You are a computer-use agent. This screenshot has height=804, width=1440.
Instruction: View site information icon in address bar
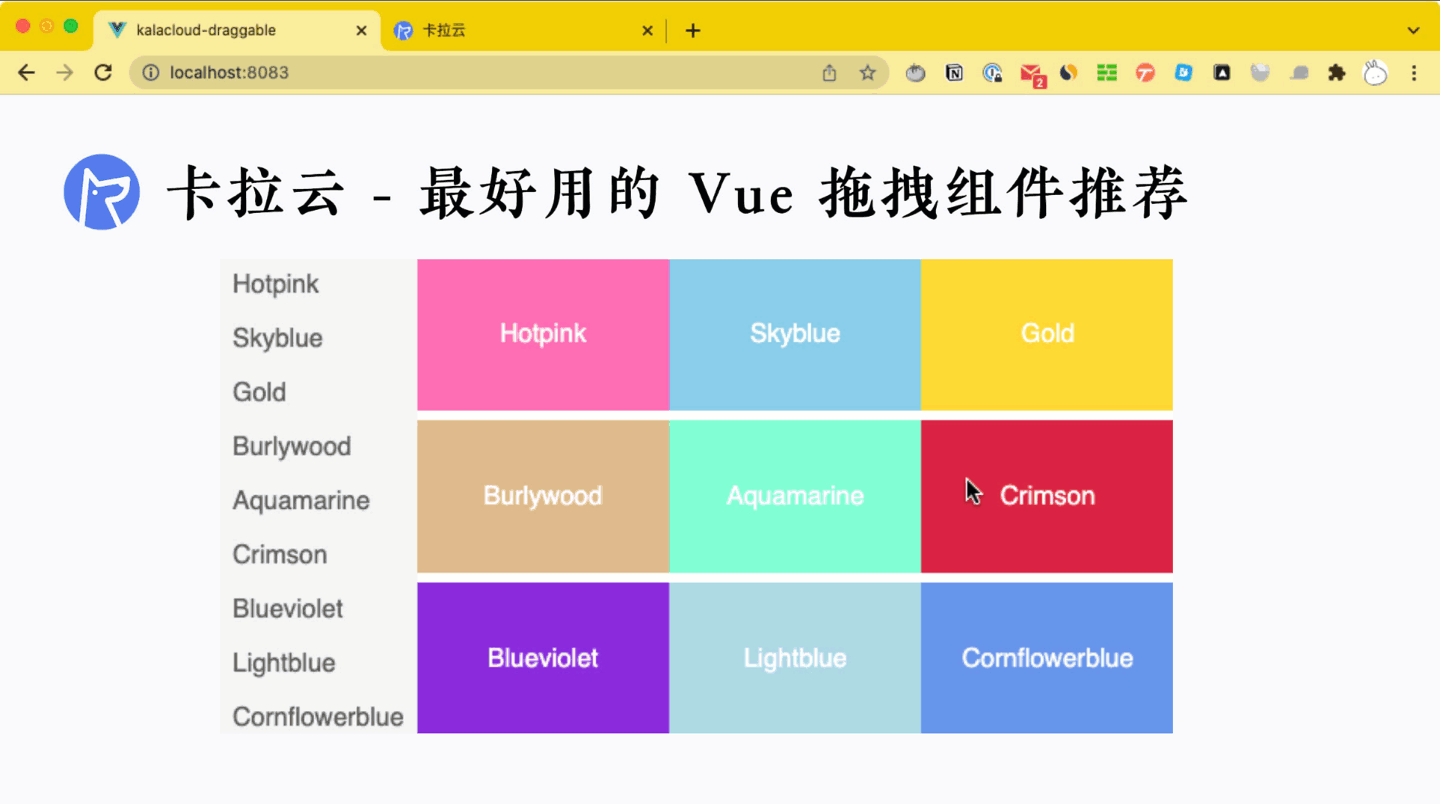[150, 72]
